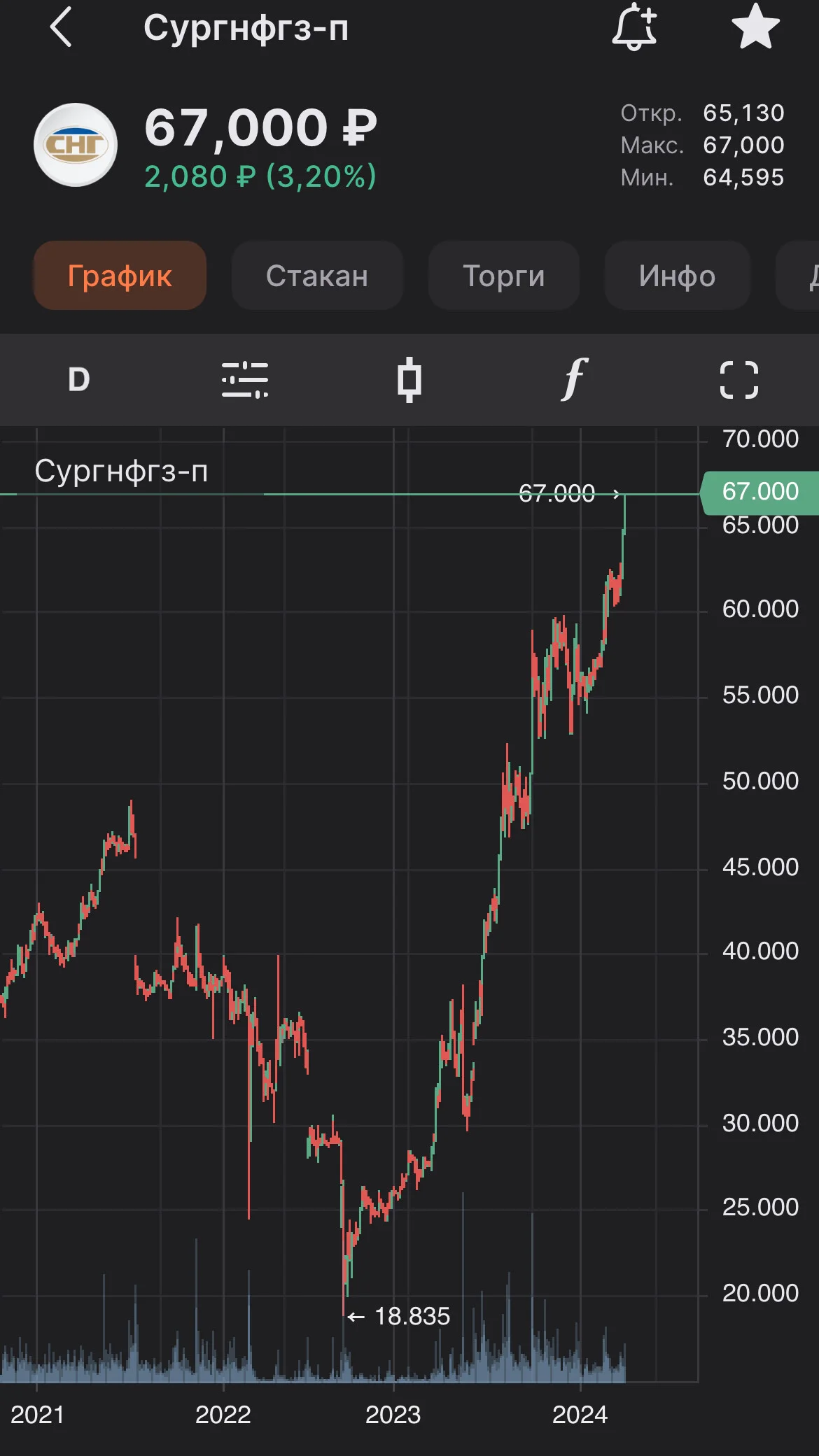This screenshot has width=819, height=1456.
Task: Change the D timeframe interval
Action: [x=79, y=380]
